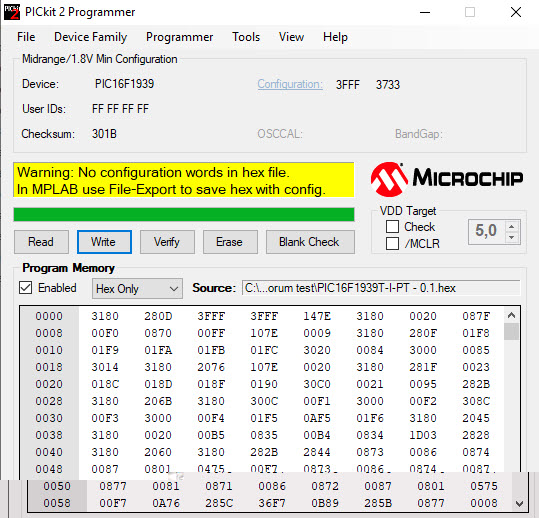The image size is (539, 518).
Task: Click the Blank Check button
Action: 310,242
